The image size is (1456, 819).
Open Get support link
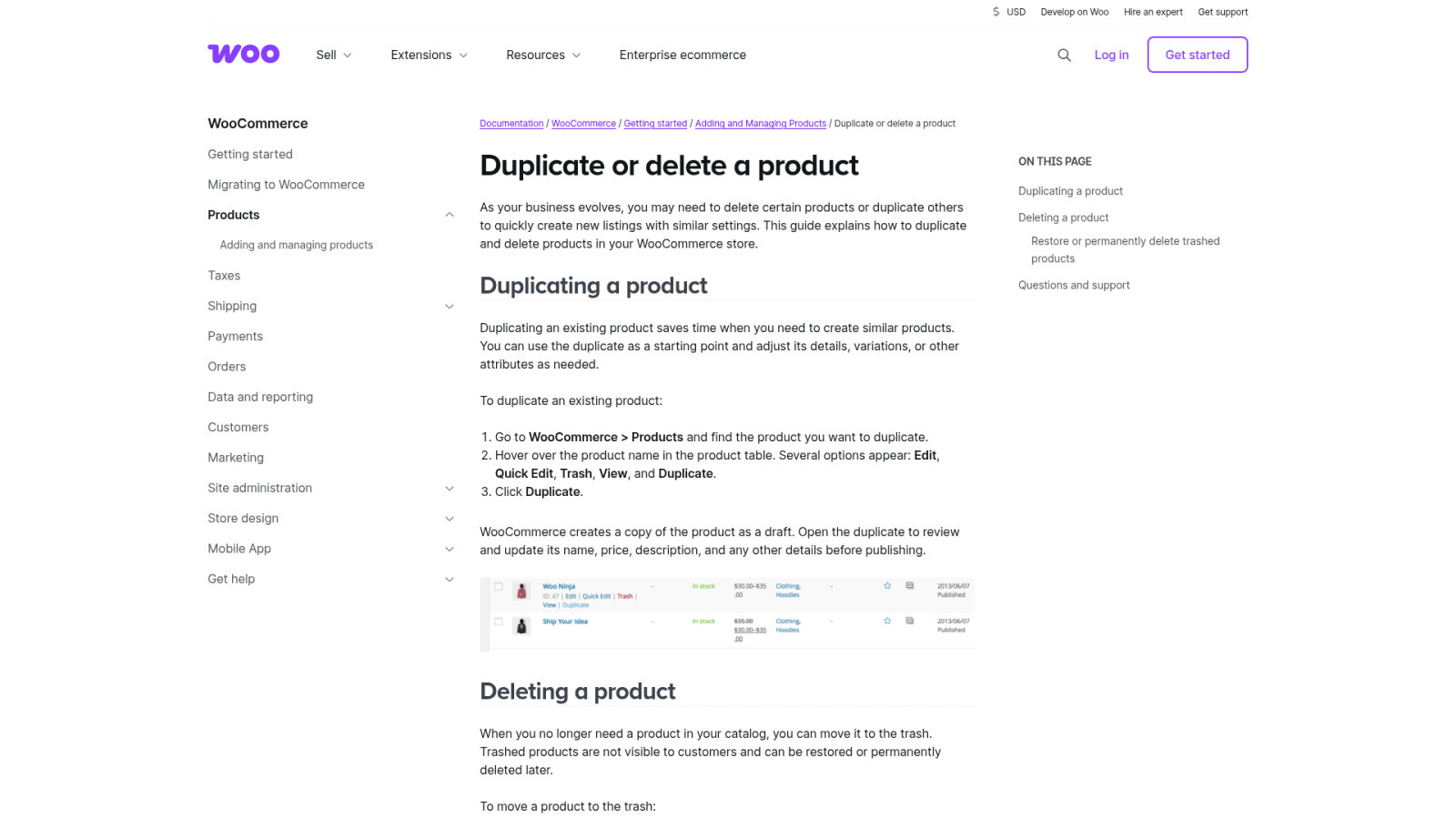1223,12
